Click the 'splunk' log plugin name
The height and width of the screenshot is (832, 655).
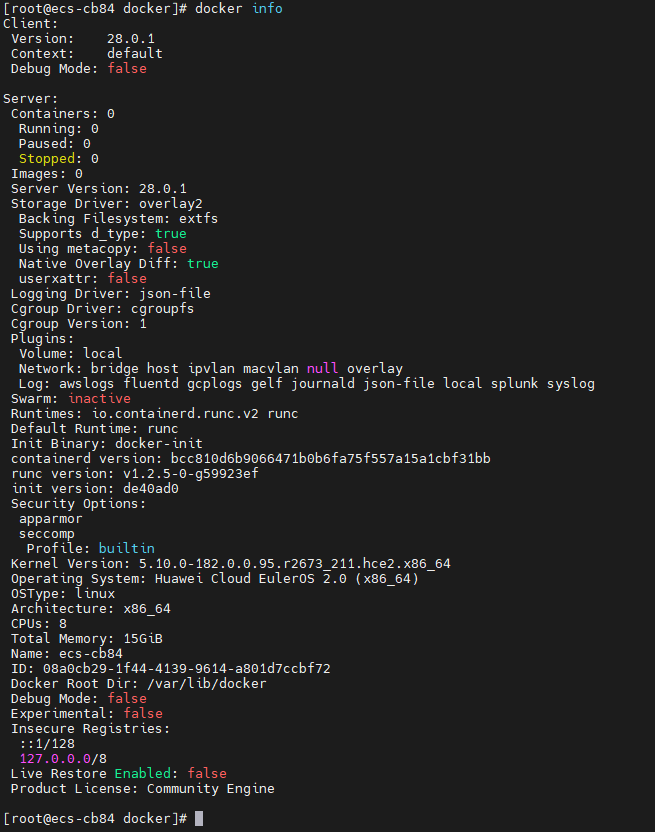[x=514, y=384]
